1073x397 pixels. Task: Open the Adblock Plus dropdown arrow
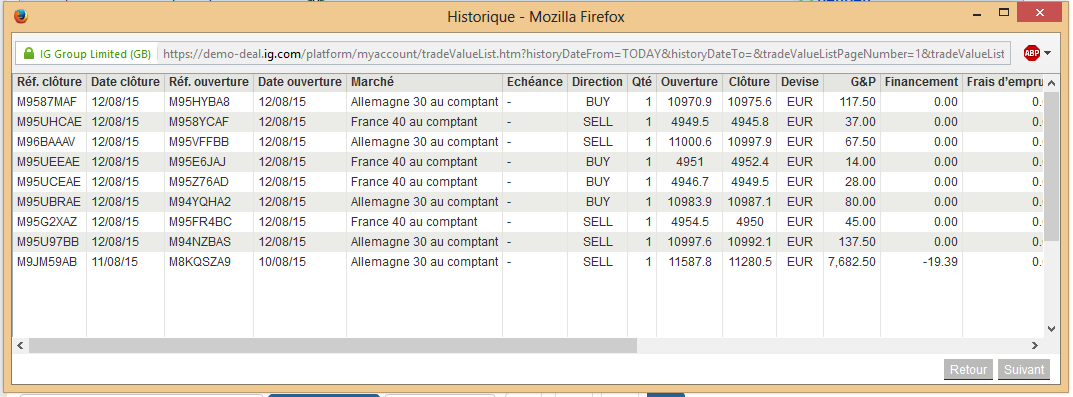tap(1047, 53)
